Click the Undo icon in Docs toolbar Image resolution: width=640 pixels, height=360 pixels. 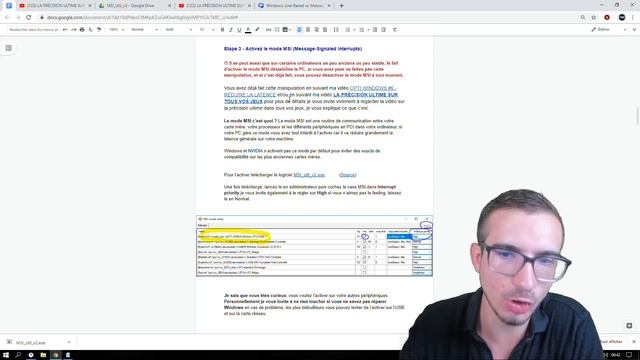click(65, 30)
